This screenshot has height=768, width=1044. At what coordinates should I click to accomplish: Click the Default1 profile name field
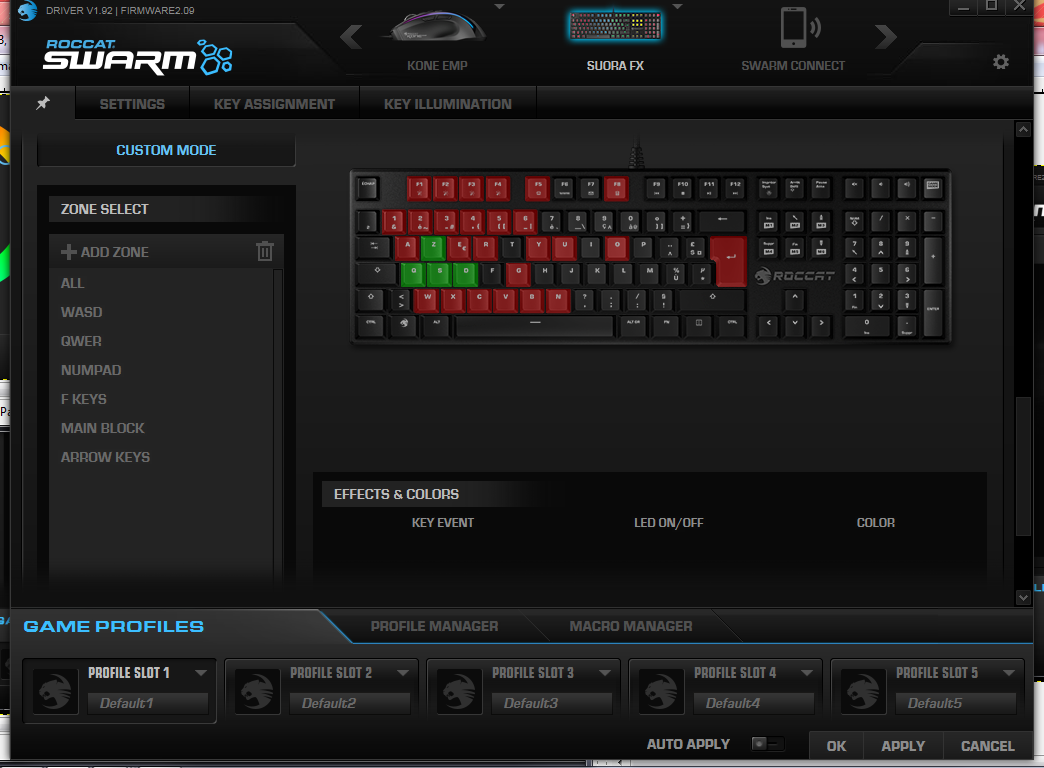coord(148,703)
